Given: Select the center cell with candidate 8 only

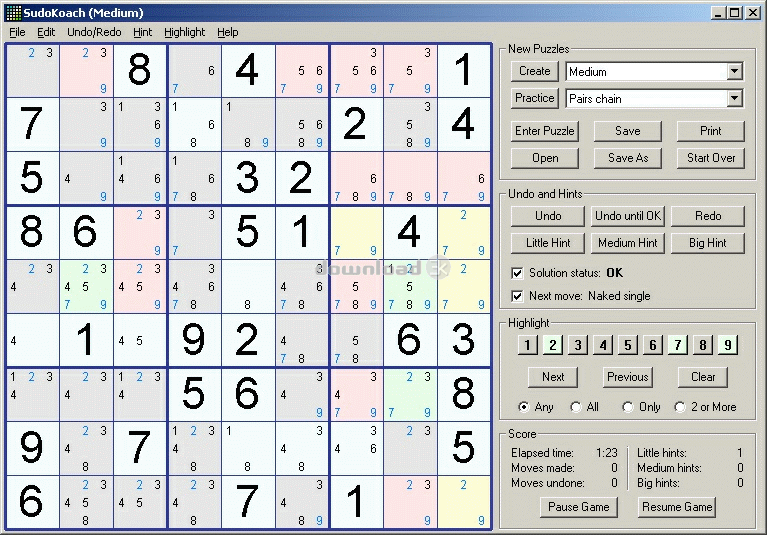Looking at the screenshot, I should coord(248,287).
